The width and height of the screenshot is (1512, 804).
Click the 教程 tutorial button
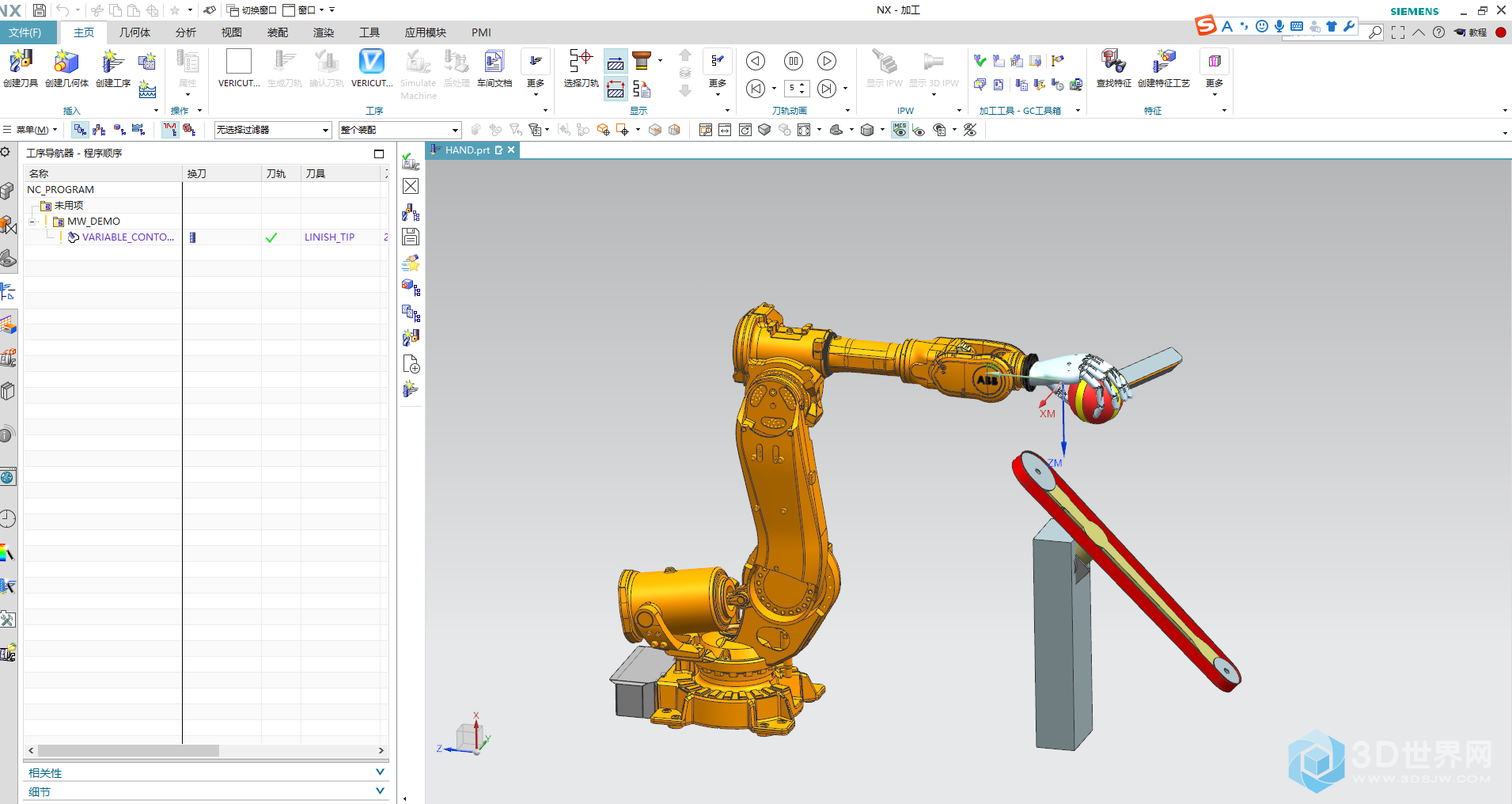pos(1471,32)
